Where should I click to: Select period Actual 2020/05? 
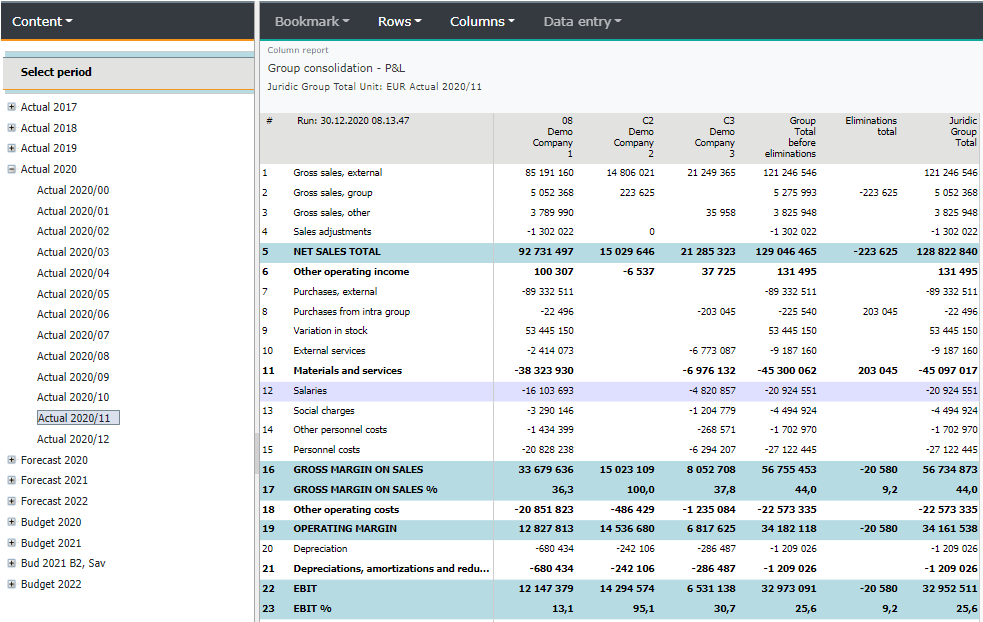click(73, 293)
